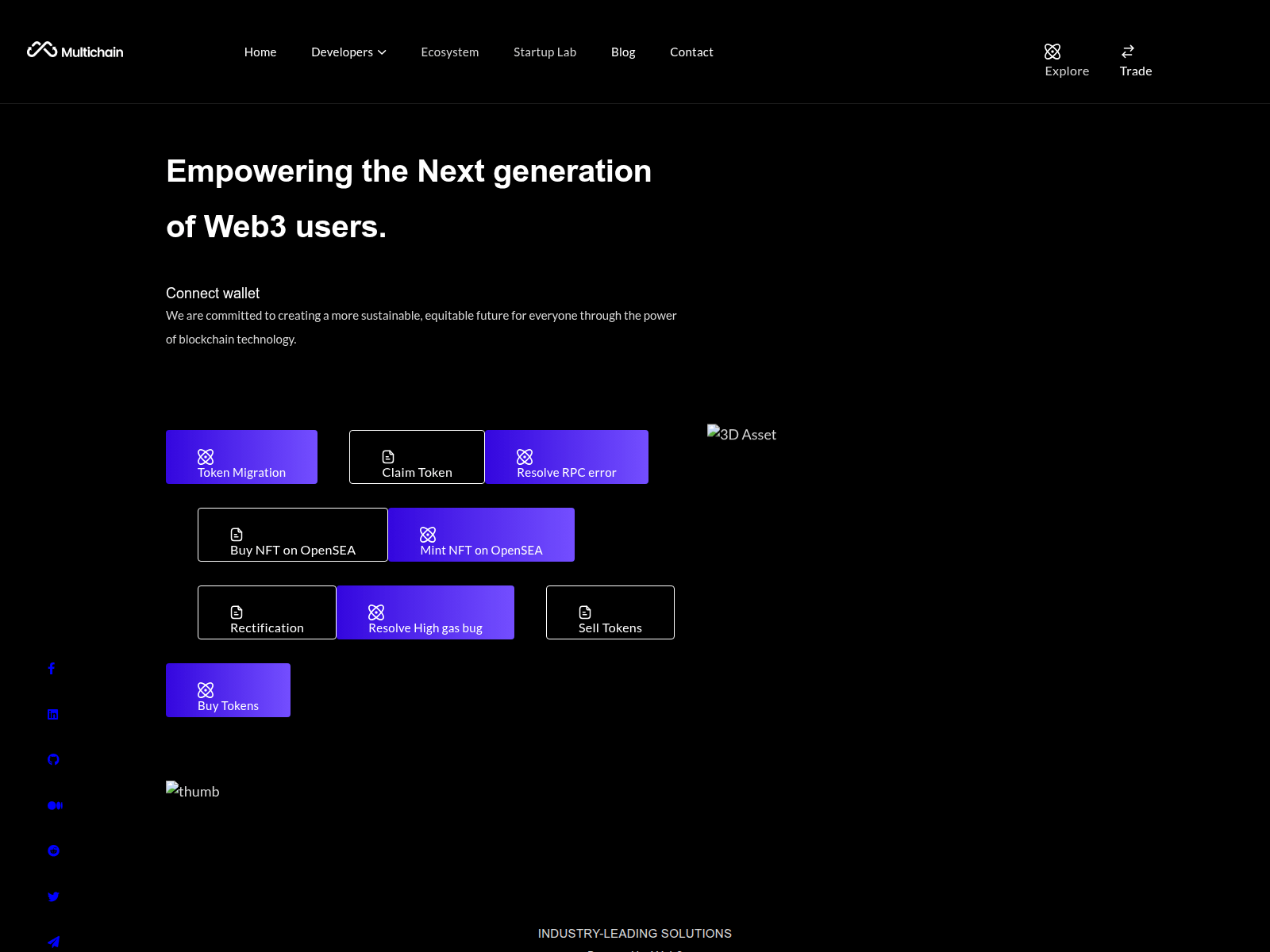1270x952 pixels.
Task: Open the Contact page
Action: click(691, 52)
